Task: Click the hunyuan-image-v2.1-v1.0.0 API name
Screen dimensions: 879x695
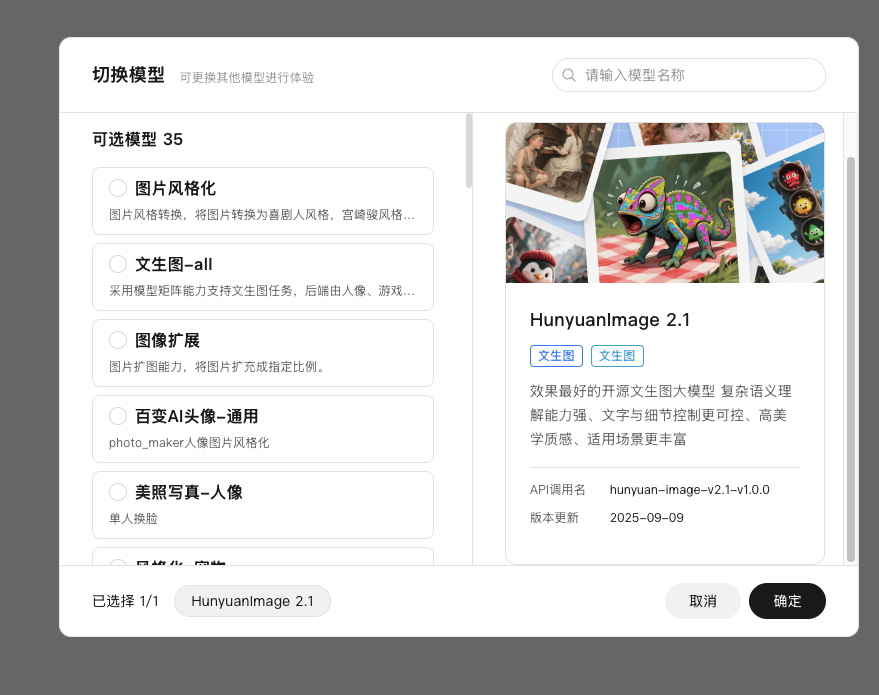Action: [690, 489]
